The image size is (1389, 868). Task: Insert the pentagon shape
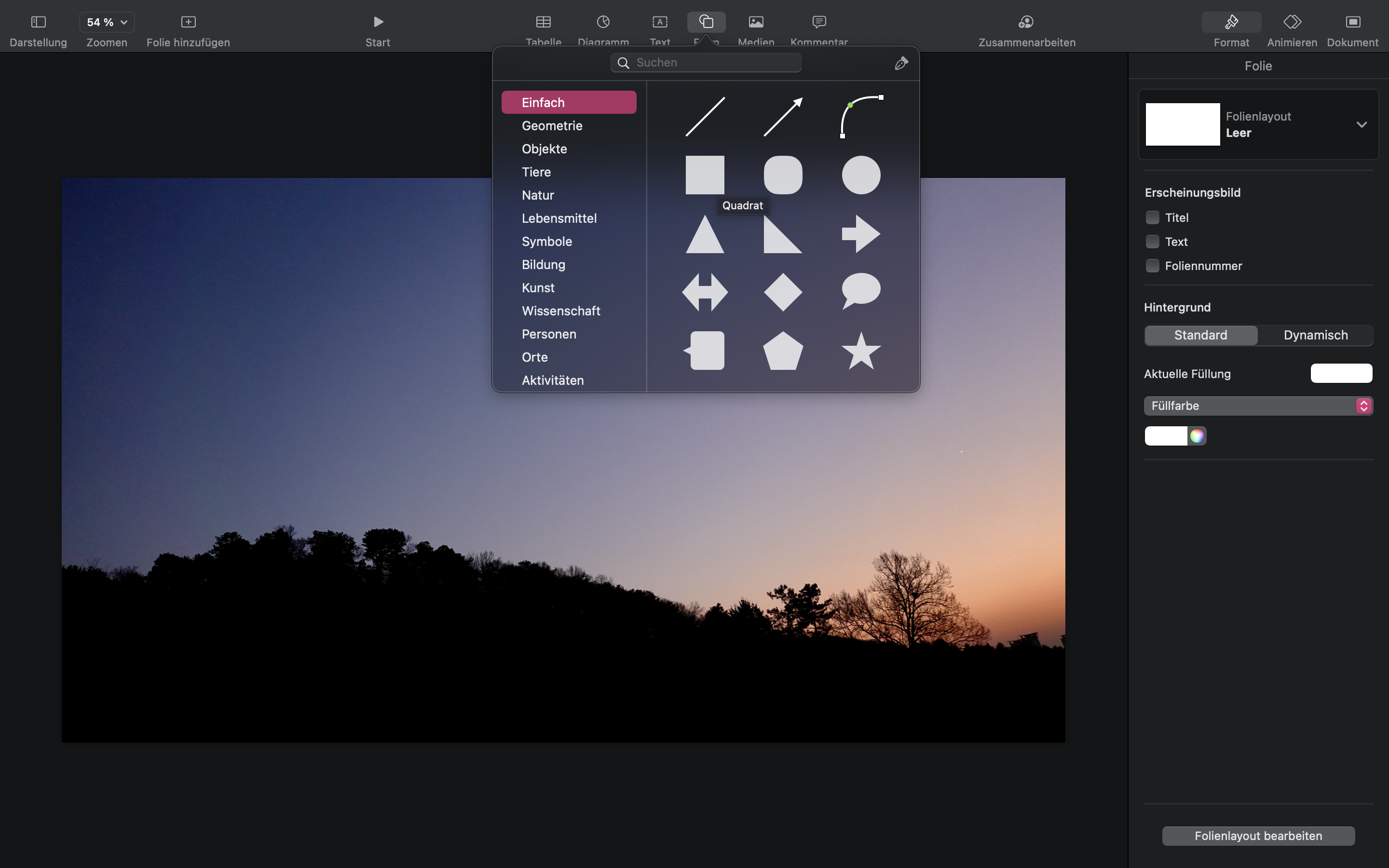click(783, 351)
